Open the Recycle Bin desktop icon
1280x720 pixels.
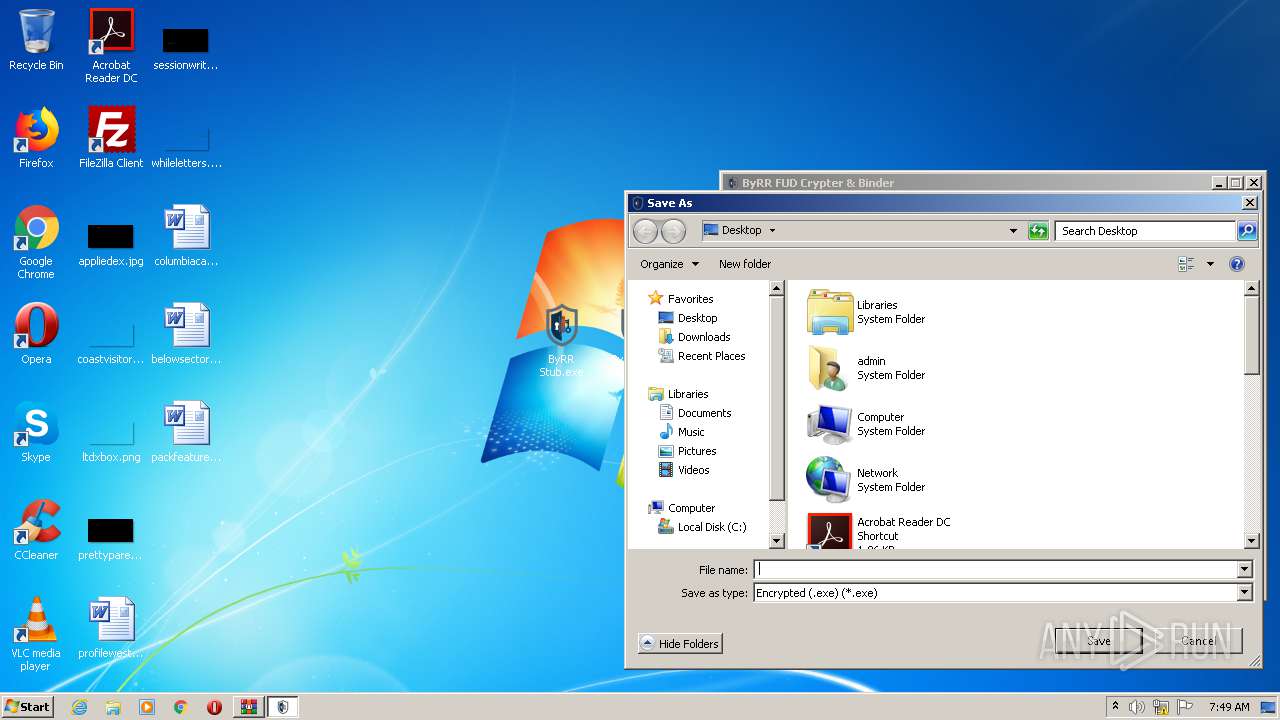36,41
